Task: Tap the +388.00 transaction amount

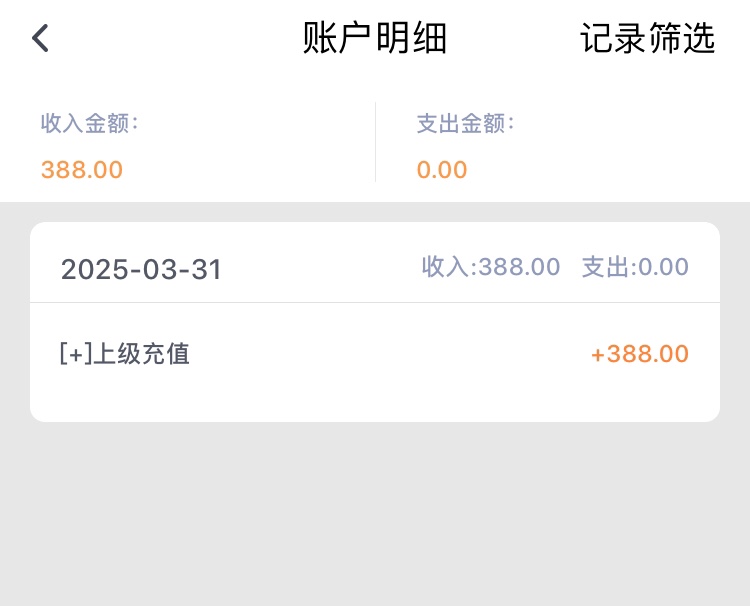Action: 639,354
